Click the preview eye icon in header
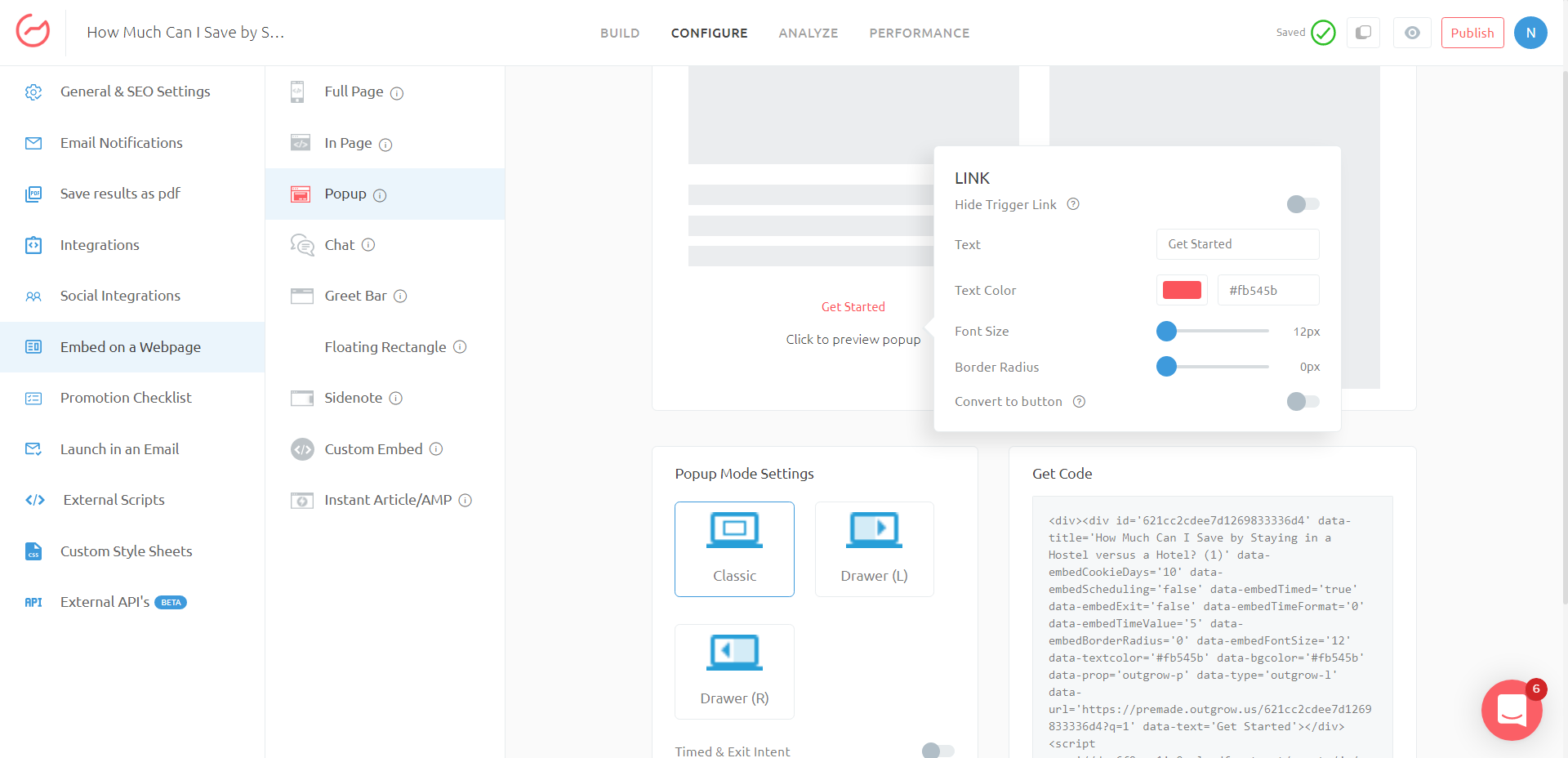Viewport: 1568px width, 758px height. pos(1412,33)
